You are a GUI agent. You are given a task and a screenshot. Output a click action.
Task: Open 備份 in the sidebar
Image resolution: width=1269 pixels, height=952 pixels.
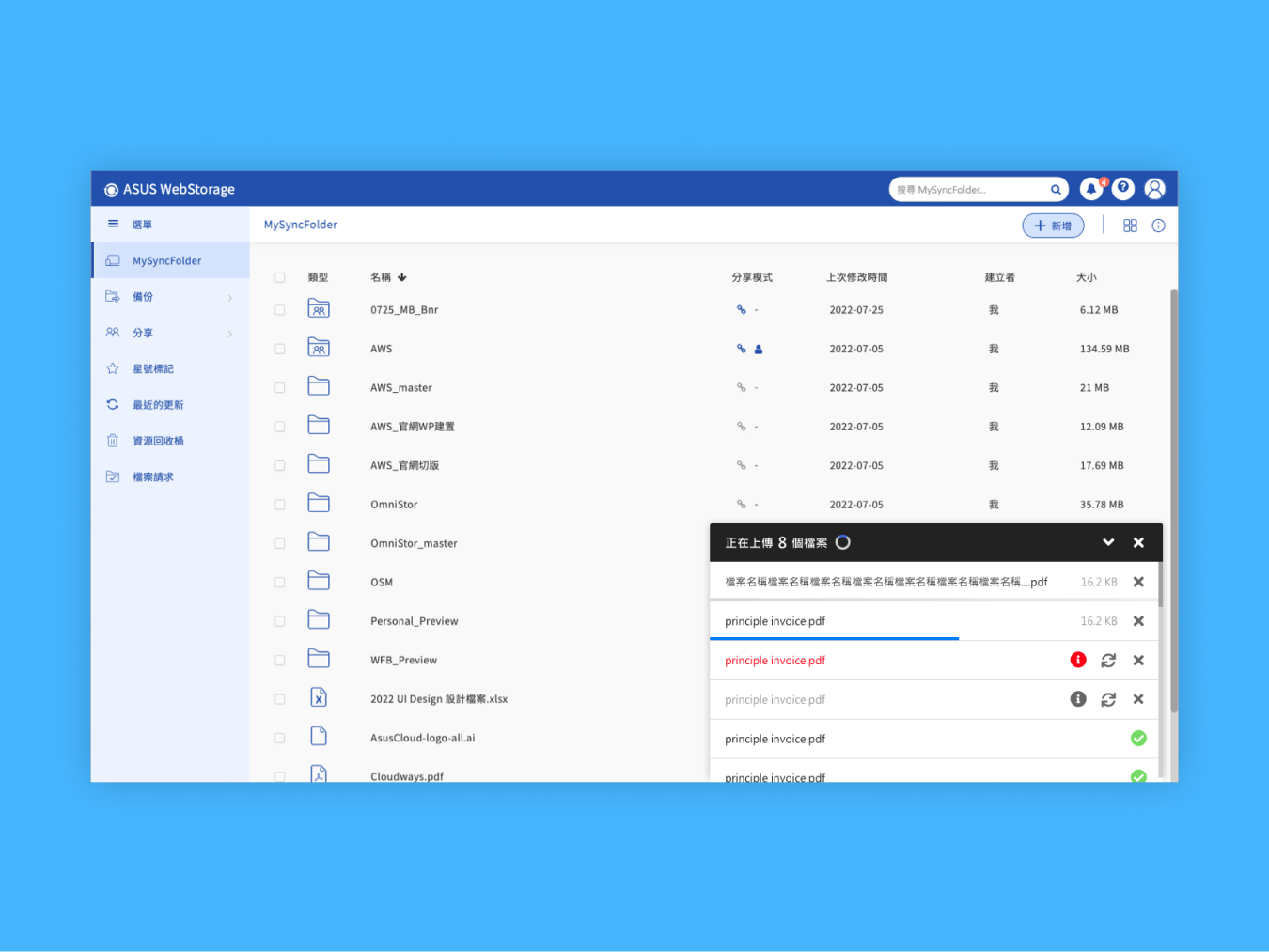pyautogui.click(x=171, y=297)
